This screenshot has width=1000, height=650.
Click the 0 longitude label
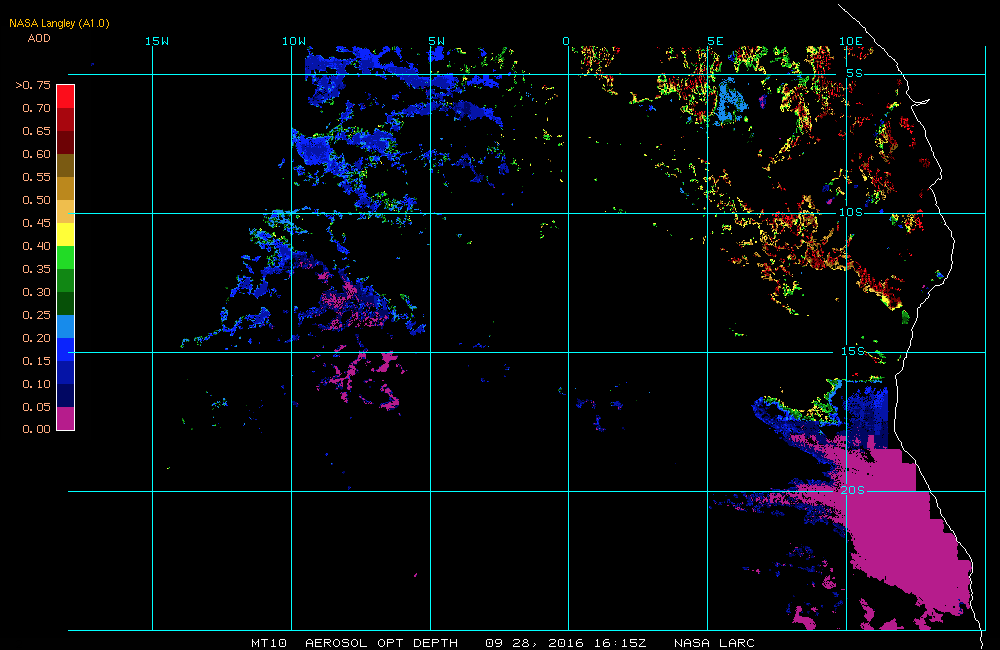pyautogui.click(x=566, y=41)
